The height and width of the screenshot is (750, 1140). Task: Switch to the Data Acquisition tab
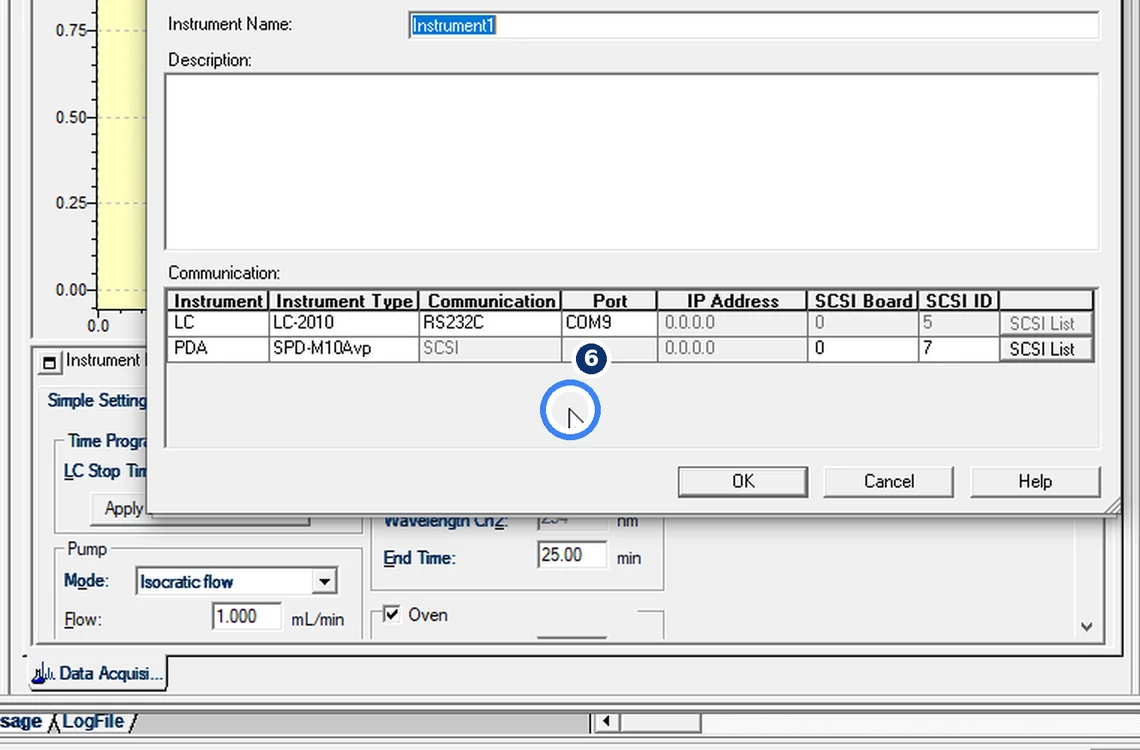click(98, 674)
